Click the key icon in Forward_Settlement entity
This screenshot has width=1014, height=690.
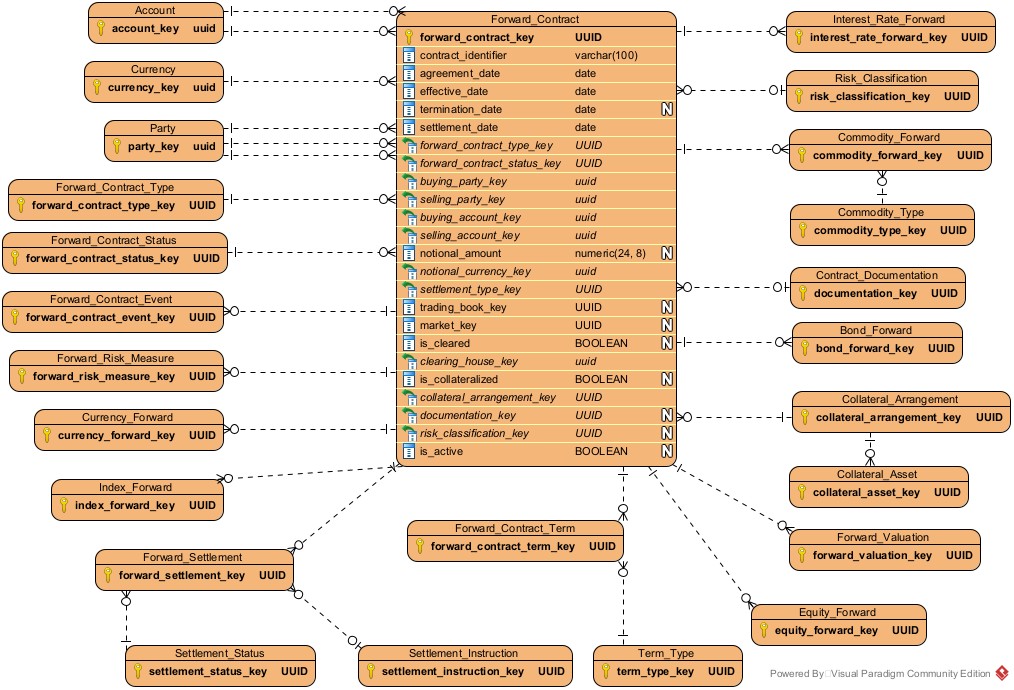[x=106, y=576]
